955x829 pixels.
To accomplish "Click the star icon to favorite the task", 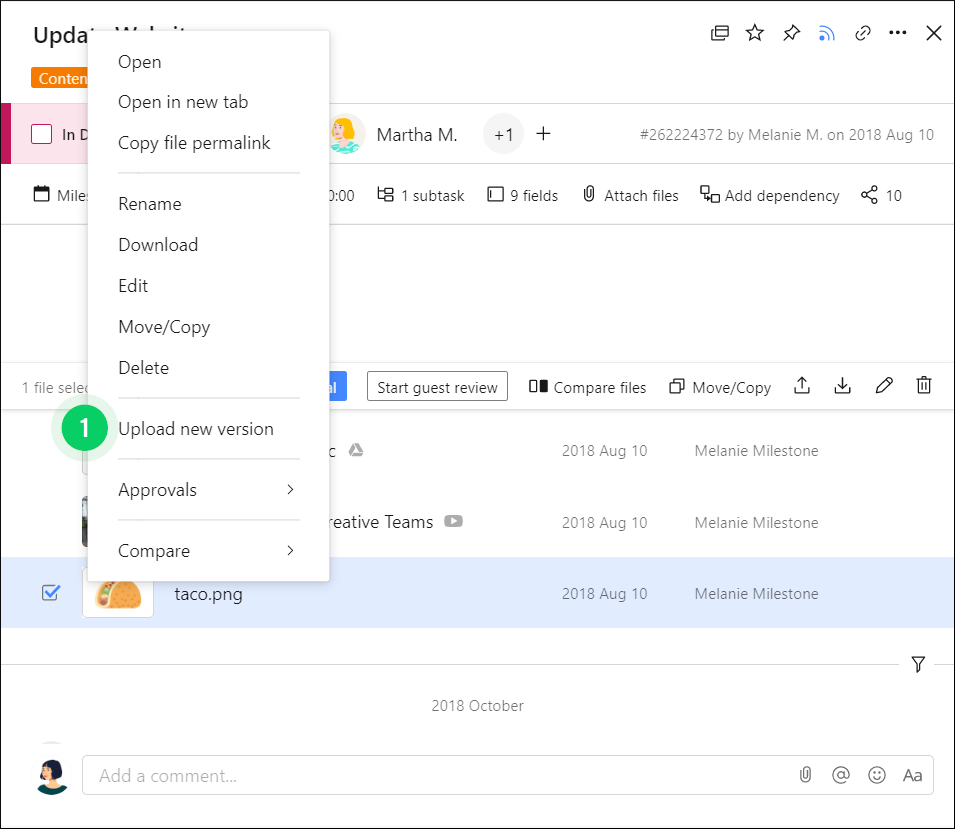I will [x=755, y=33].
